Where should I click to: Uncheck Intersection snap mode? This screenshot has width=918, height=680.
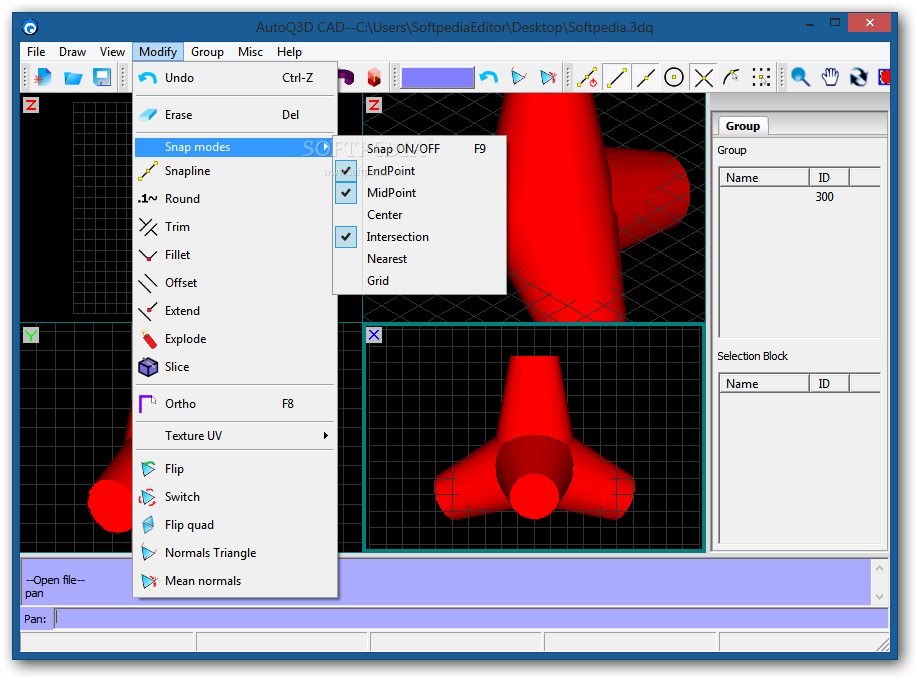[419, 237]
